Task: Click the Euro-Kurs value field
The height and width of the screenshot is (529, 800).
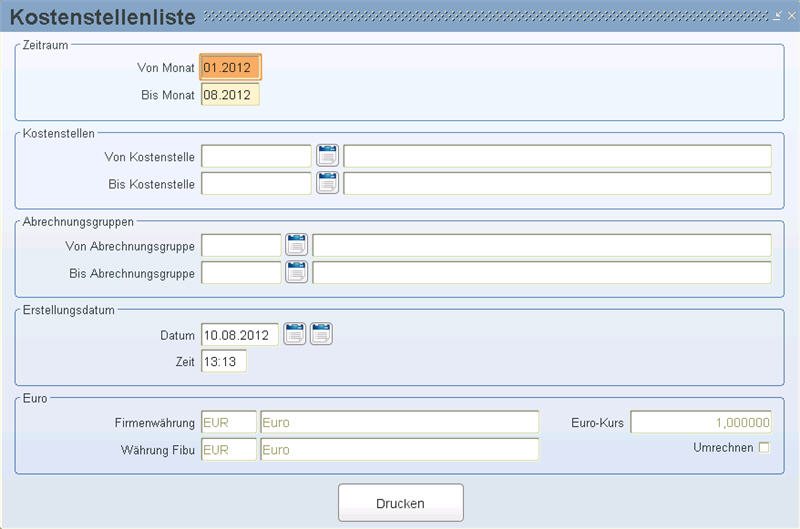Action: (x=701, y=422)
